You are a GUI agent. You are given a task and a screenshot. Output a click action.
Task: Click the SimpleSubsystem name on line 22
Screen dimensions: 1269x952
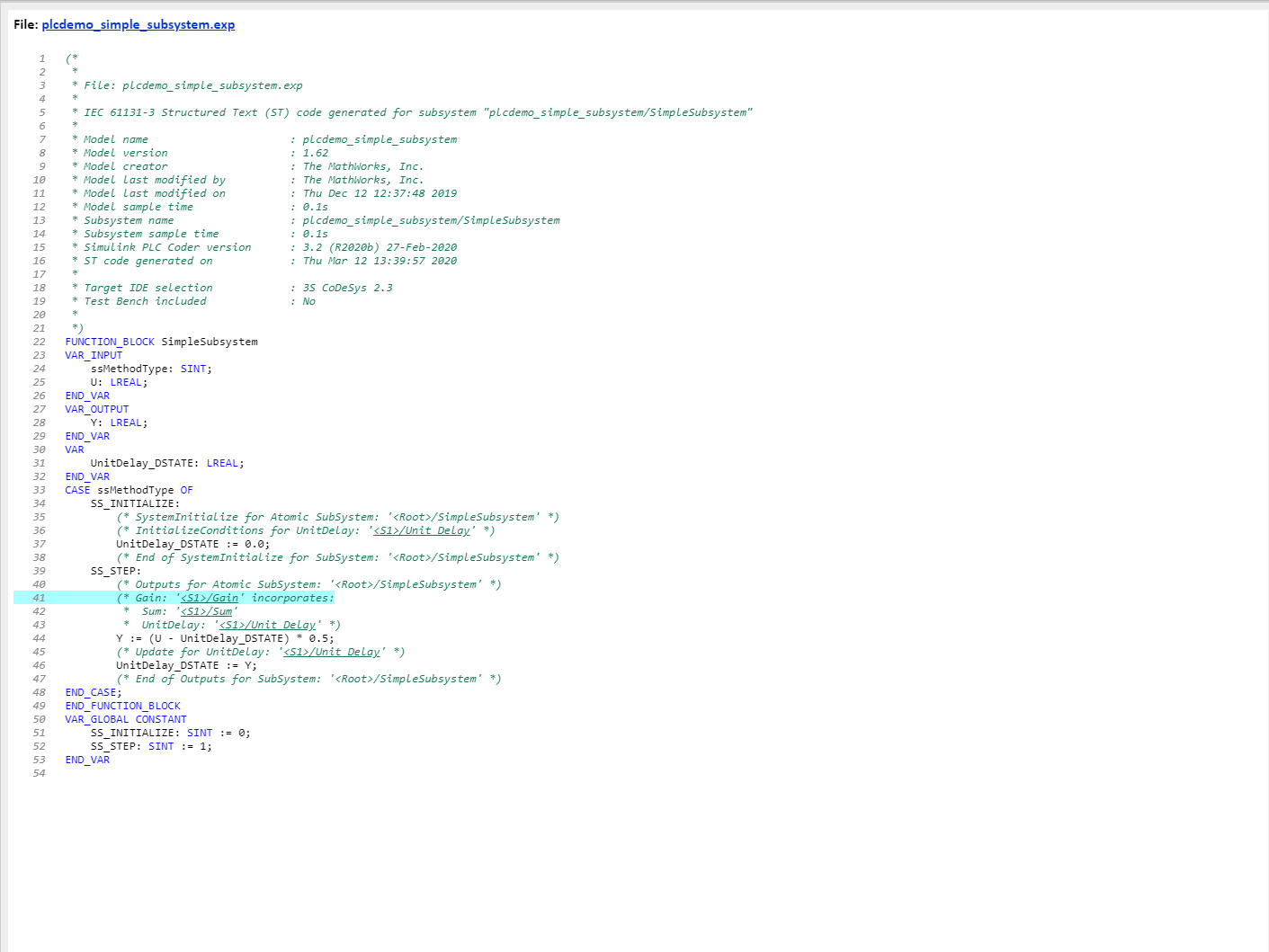[210, 342]
